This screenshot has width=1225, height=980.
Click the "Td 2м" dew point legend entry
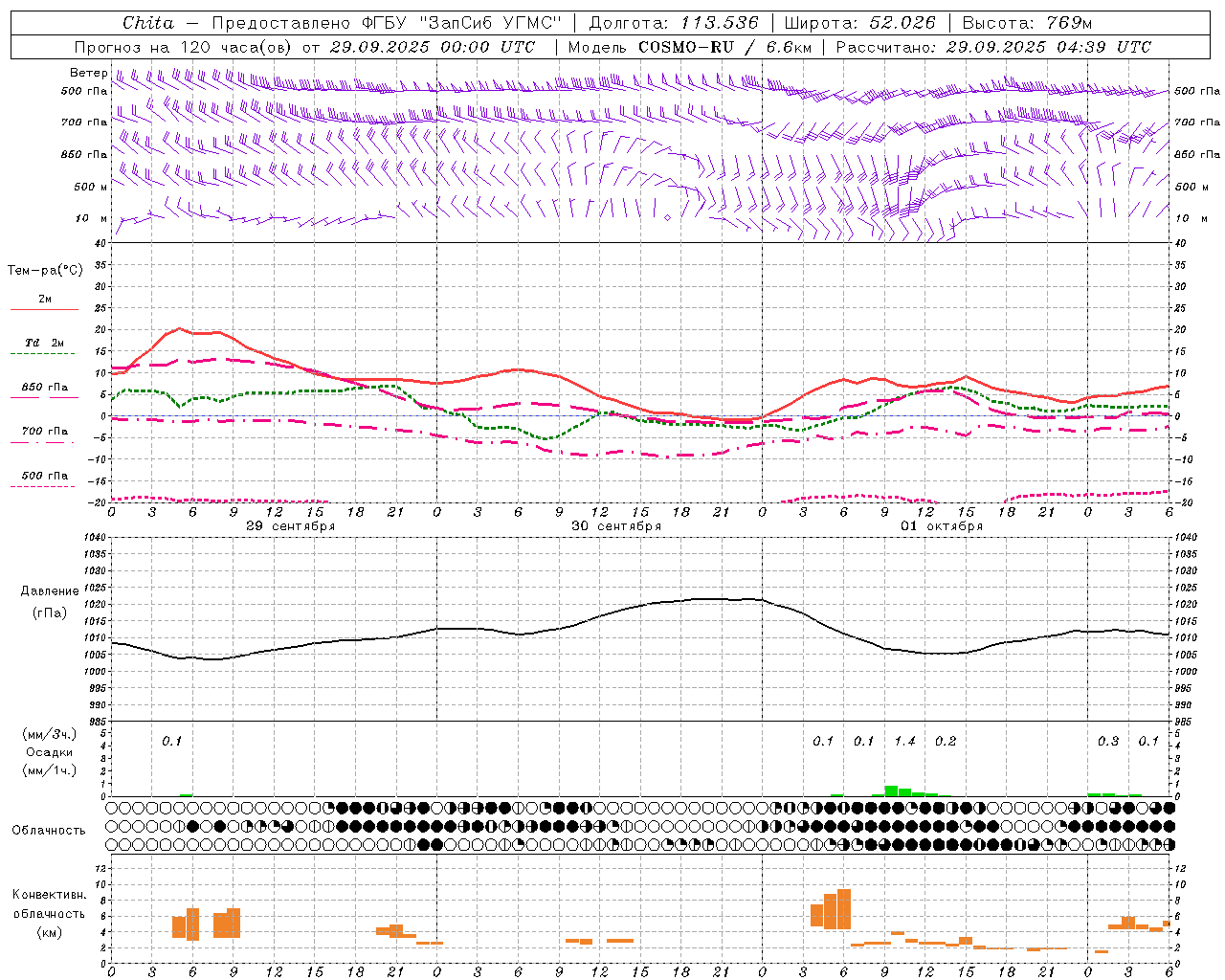coord(45,343)
